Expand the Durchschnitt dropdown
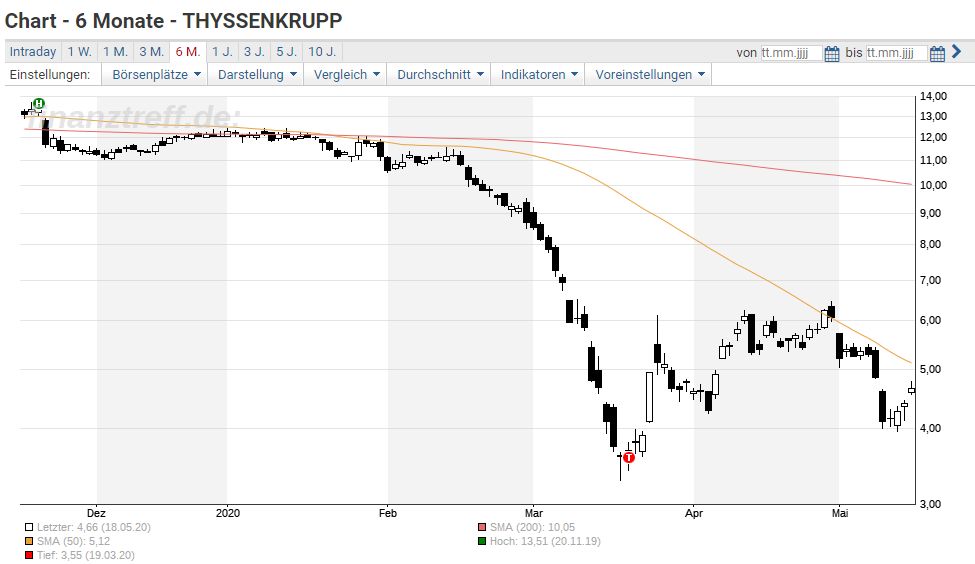The height and width of the screenshot is (564, 975). [440, 75]
